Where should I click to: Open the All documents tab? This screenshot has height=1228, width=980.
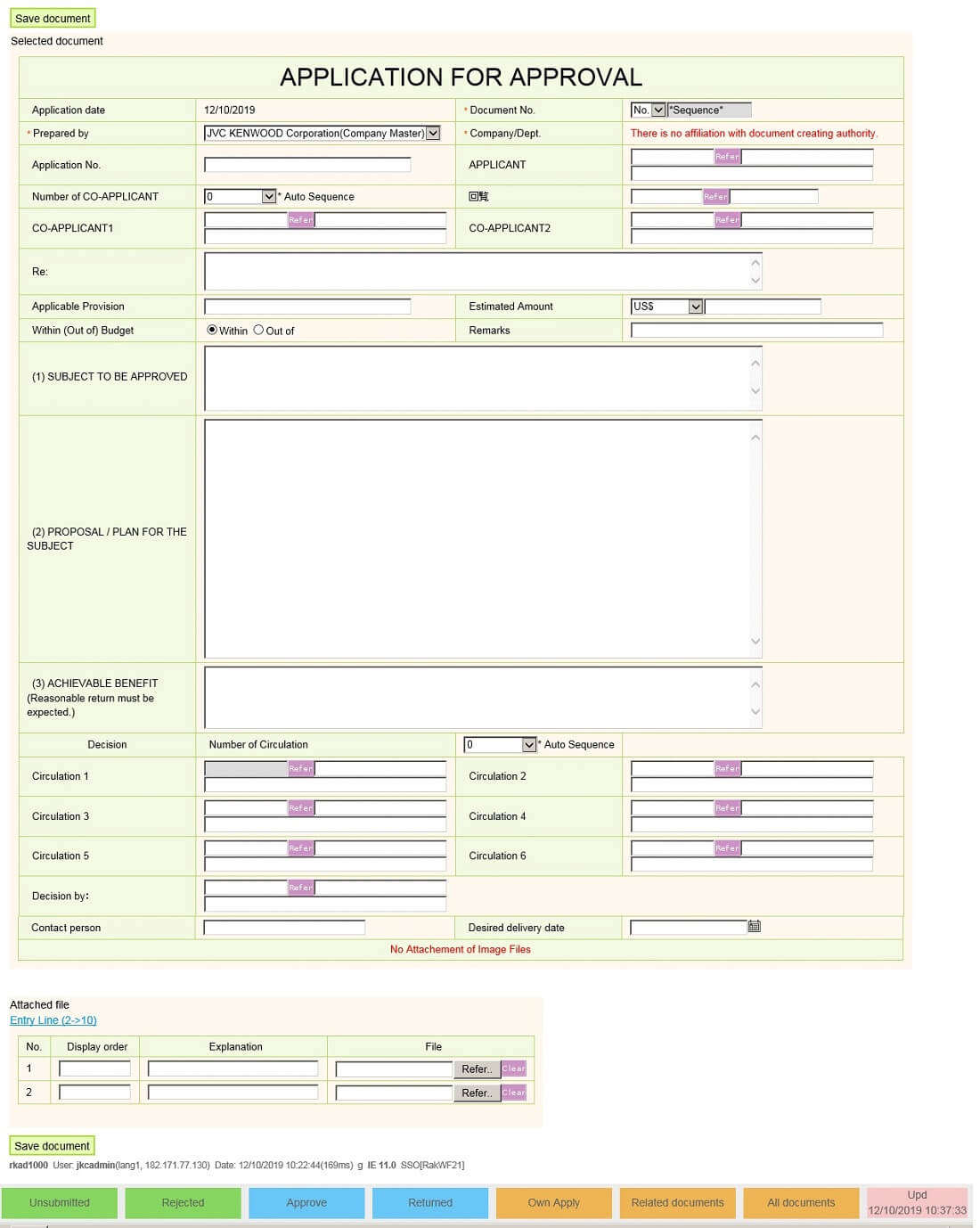[802, 1203]
